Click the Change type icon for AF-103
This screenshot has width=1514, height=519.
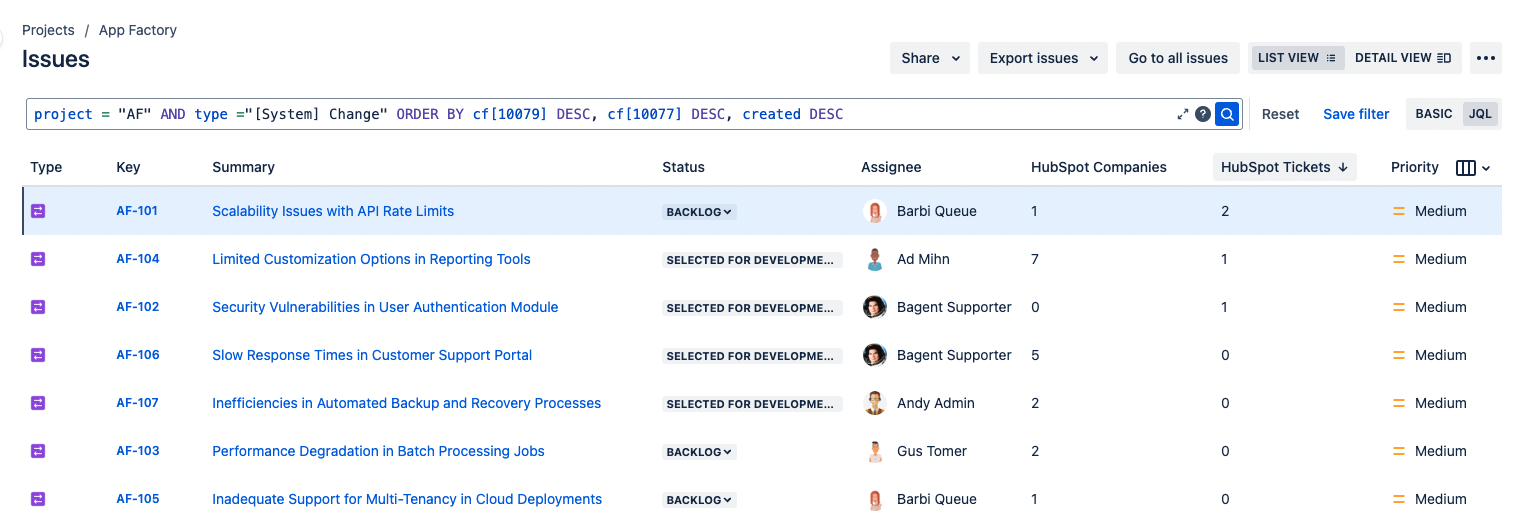click(x=38, y=451)
